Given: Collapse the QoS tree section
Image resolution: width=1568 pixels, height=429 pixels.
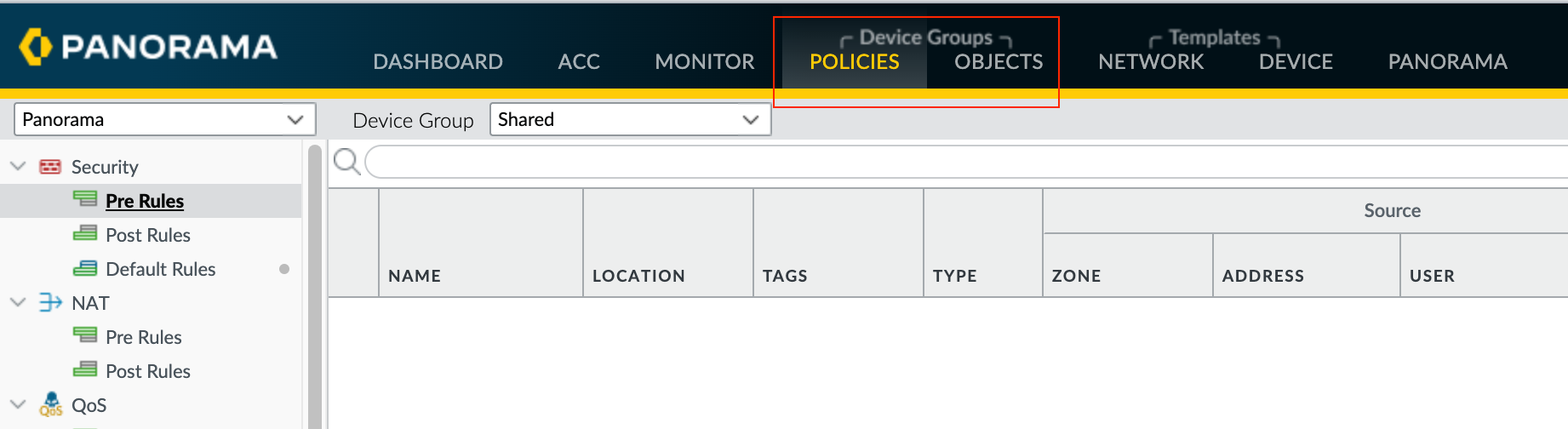Looking at the screenshot, I should pyautogui.click(x=18, y=404).
